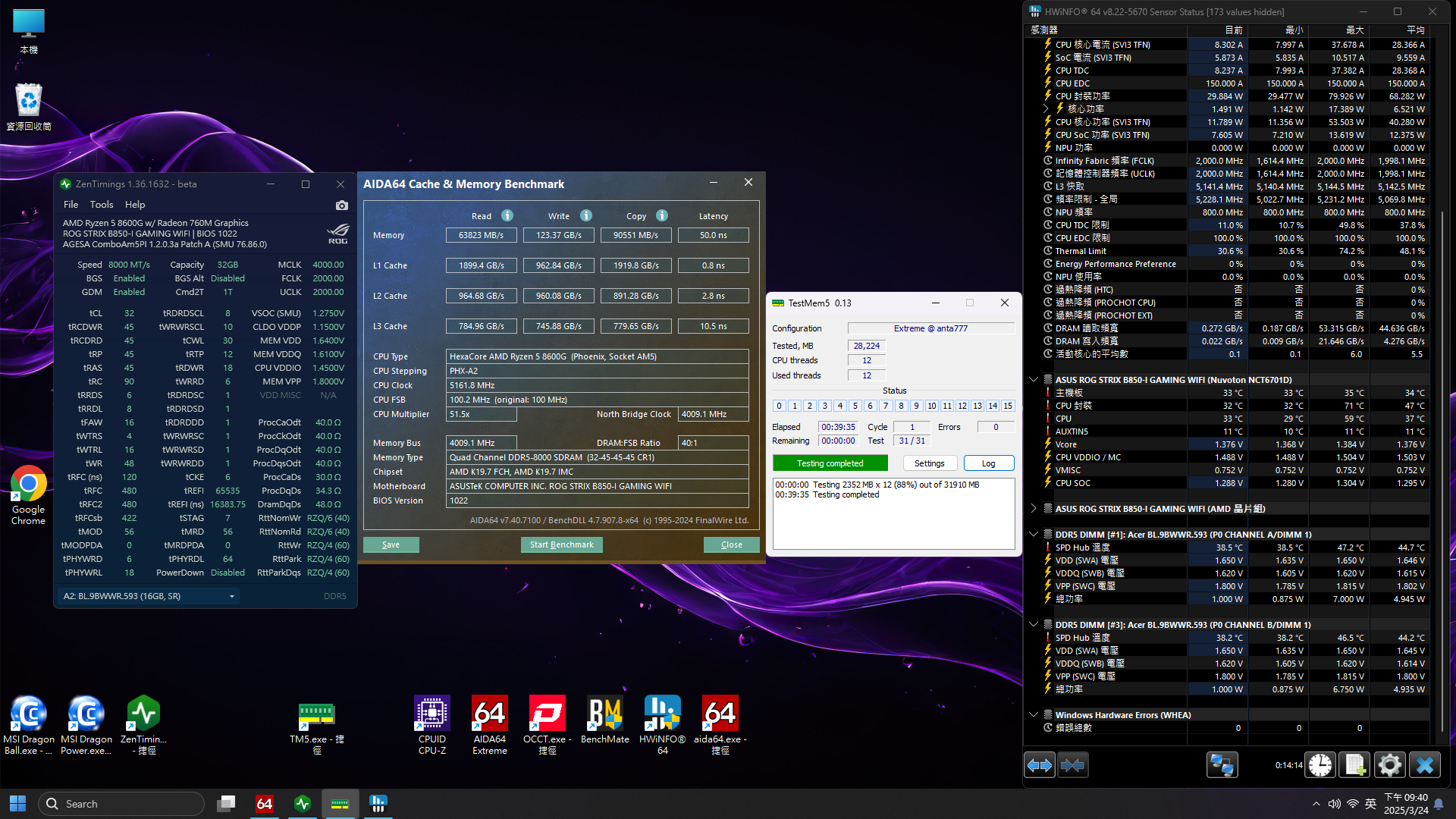Open OCCT.exe desktop shortcut
The image size is (1456, 819).
point(548,726)
